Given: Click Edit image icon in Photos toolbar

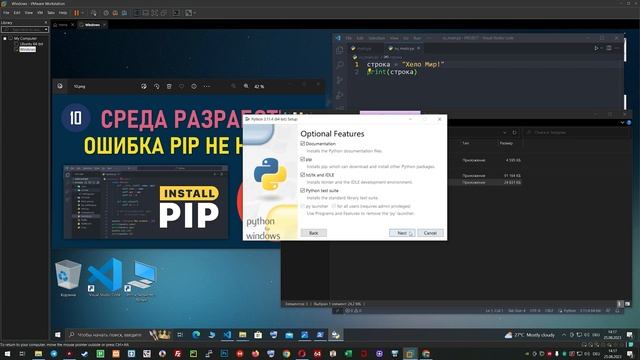Looking at the screenshot, I should (144, 87).
